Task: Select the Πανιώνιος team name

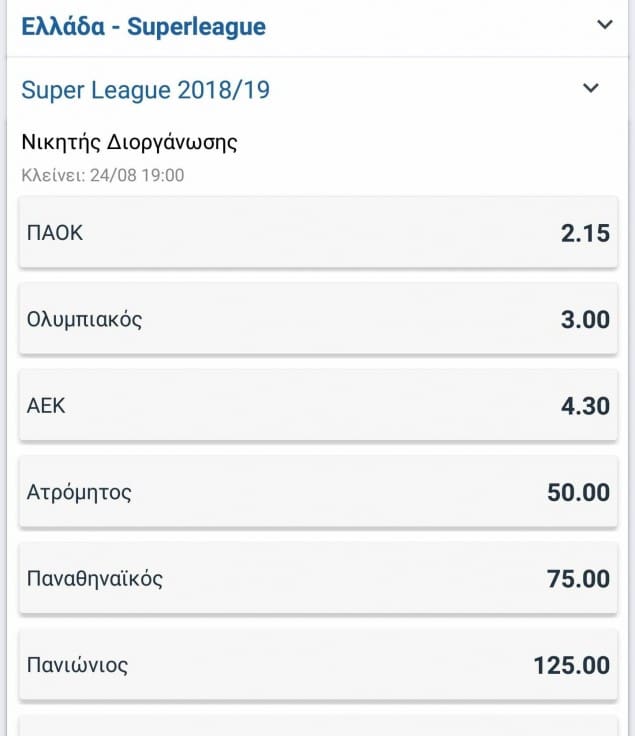Action: click(x=77, y=664)
